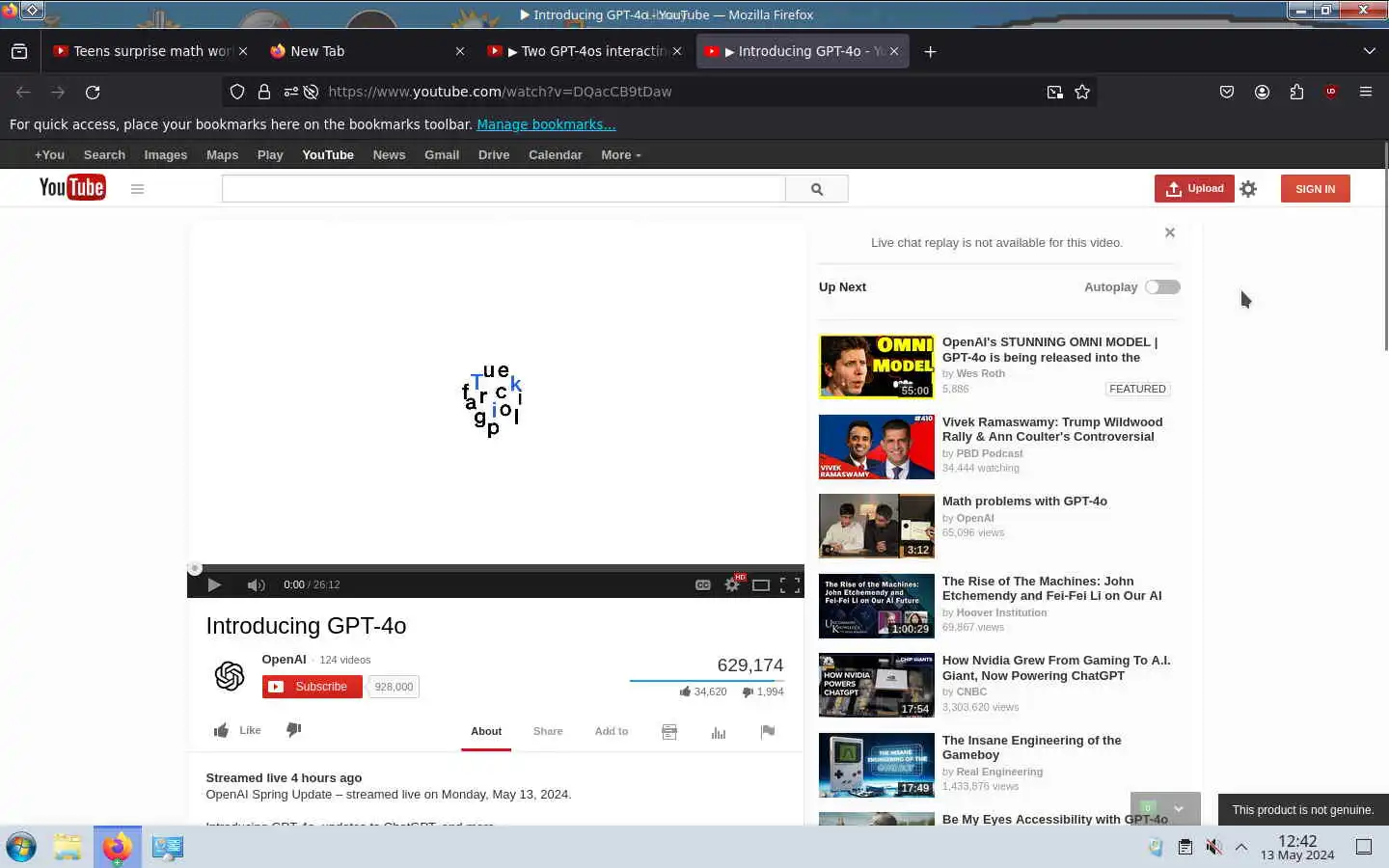1389x868 pixels.
Task: Click thumbs-up Like icon
Action: coord(221,730)
